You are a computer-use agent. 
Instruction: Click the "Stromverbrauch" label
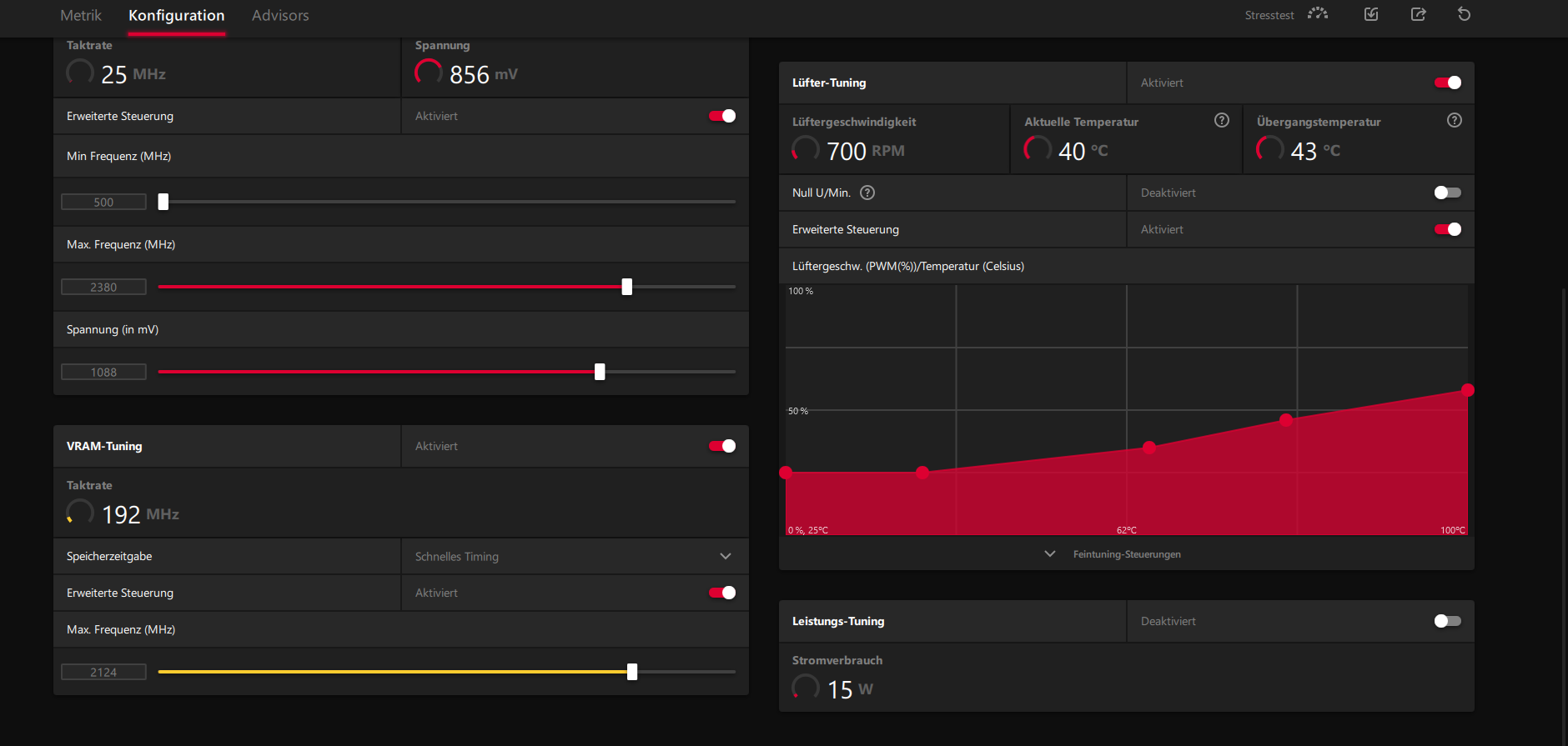[837, 660]
